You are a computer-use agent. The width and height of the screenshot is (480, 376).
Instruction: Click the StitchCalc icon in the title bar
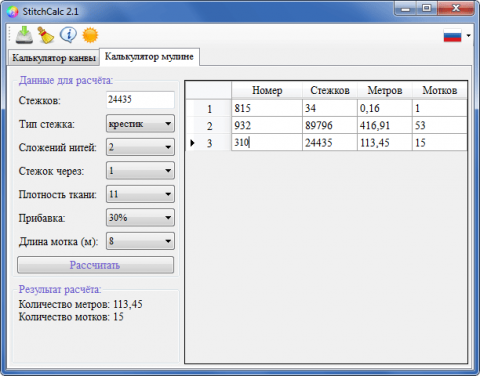point(12,12)
